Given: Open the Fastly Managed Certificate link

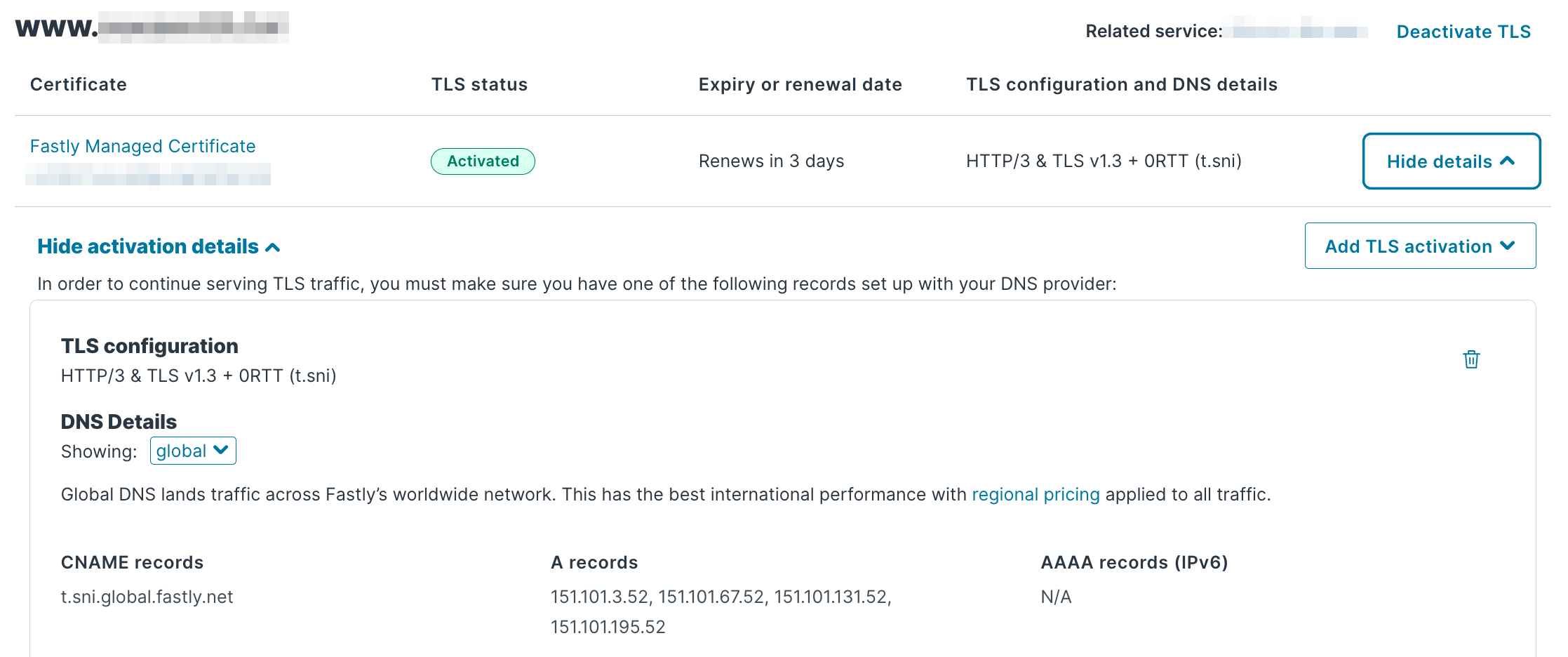Looking at the screenshot, I should coord(142,146).
